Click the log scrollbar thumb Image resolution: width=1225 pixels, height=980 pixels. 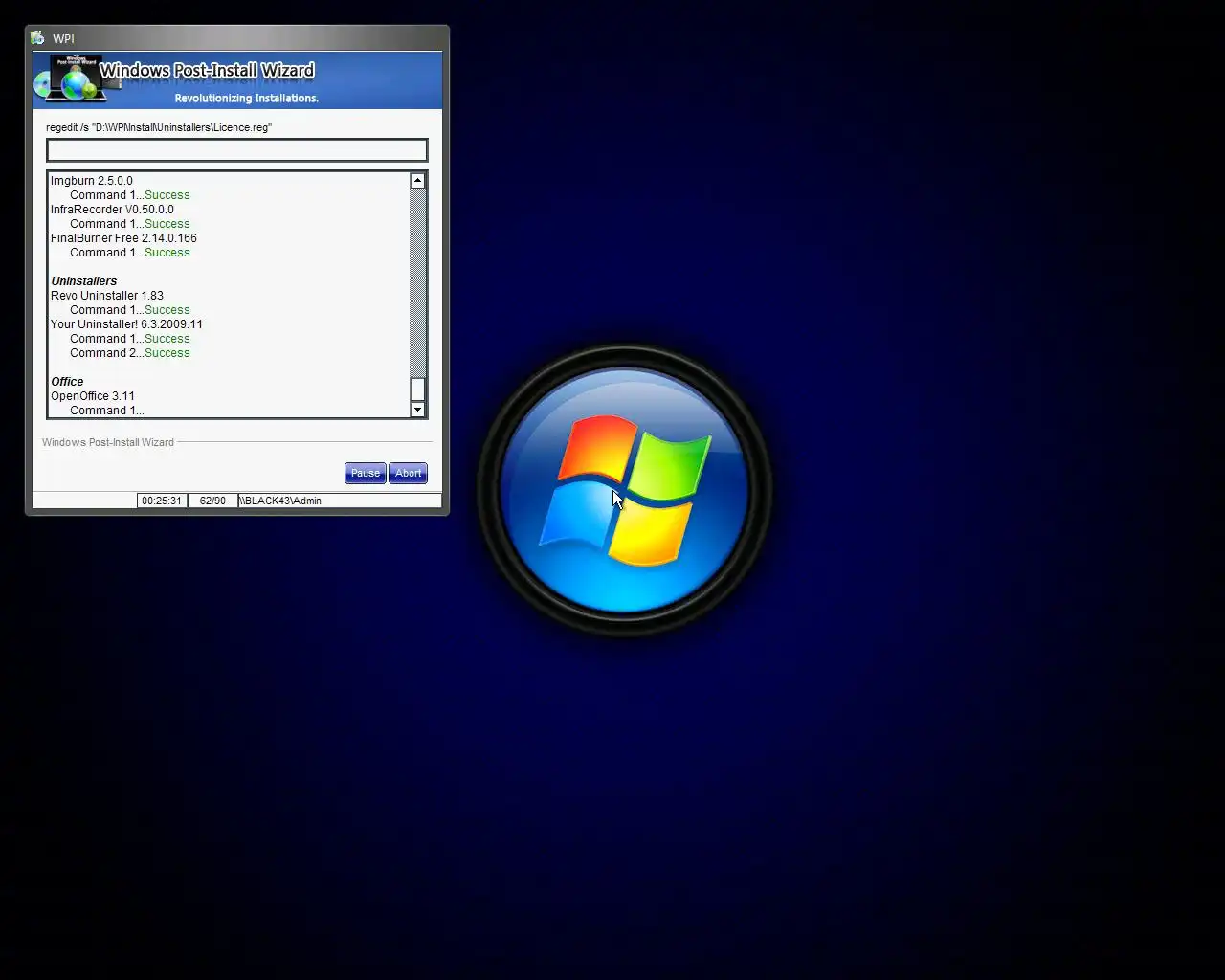point(417,389)
